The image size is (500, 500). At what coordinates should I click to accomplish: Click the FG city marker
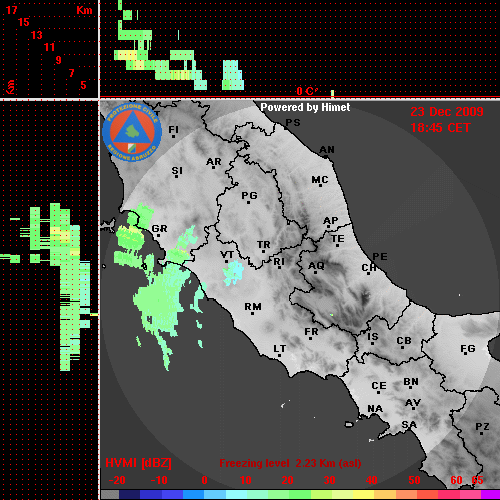(x=467, y=351)
